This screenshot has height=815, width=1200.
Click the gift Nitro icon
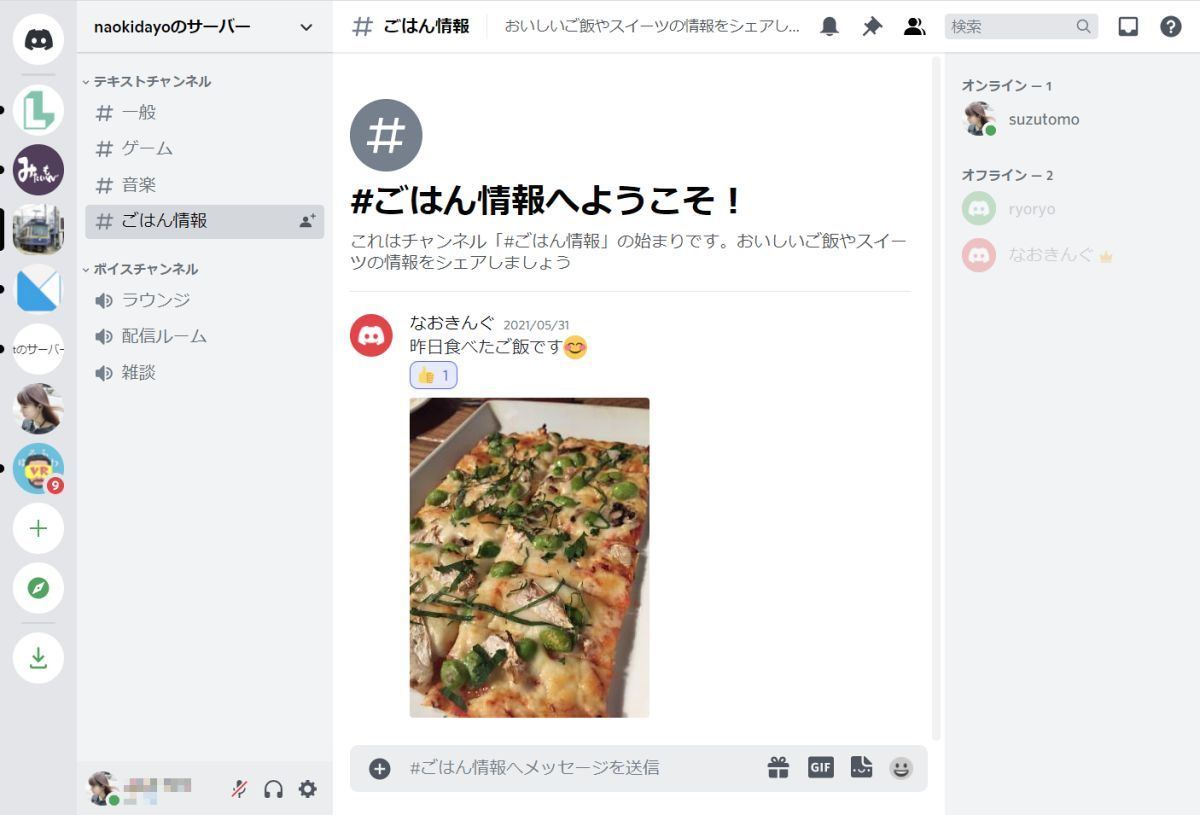(778, 767)
